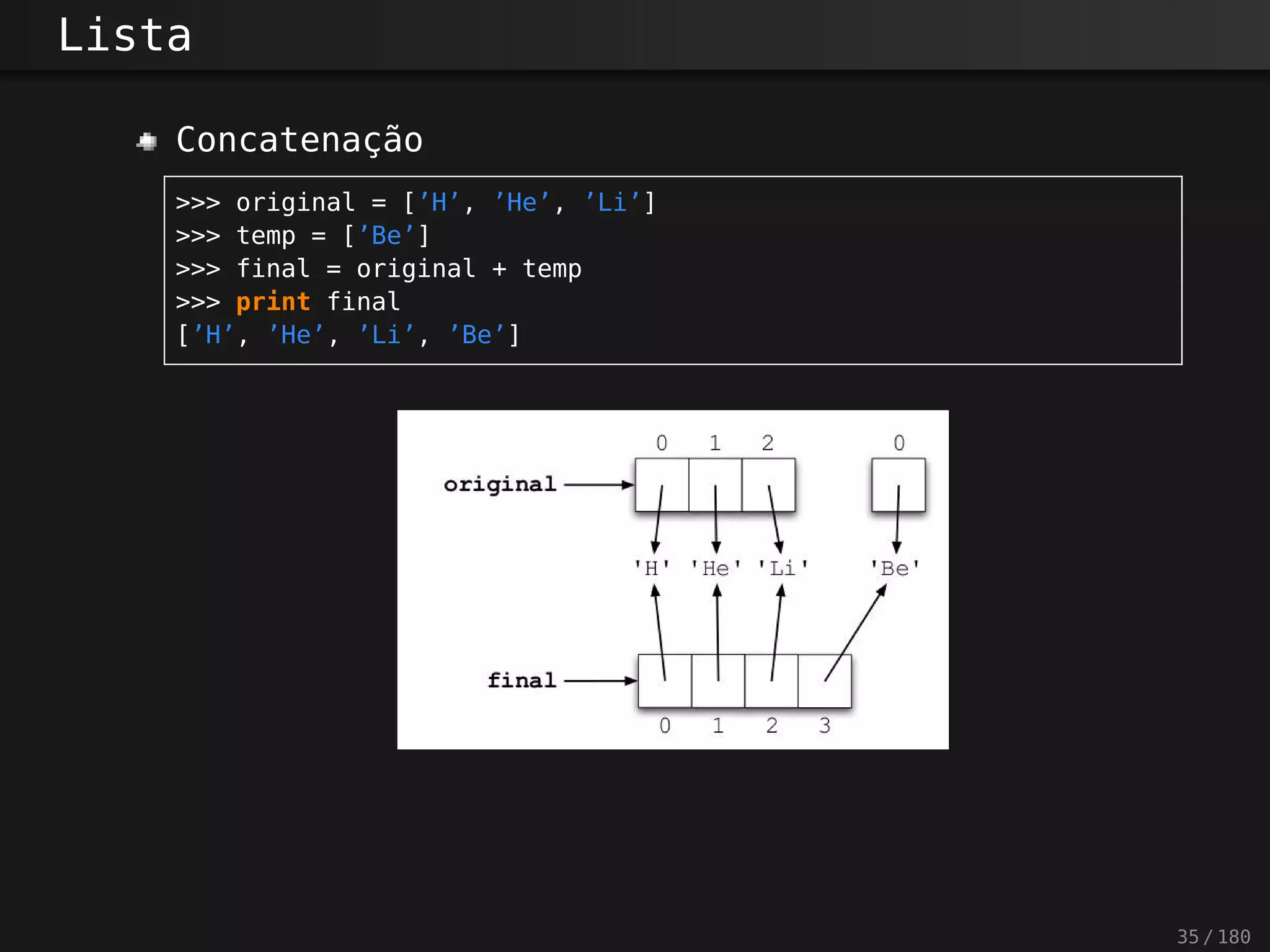
Task: Click the arrow from original label
Action: tap(598, 485)
